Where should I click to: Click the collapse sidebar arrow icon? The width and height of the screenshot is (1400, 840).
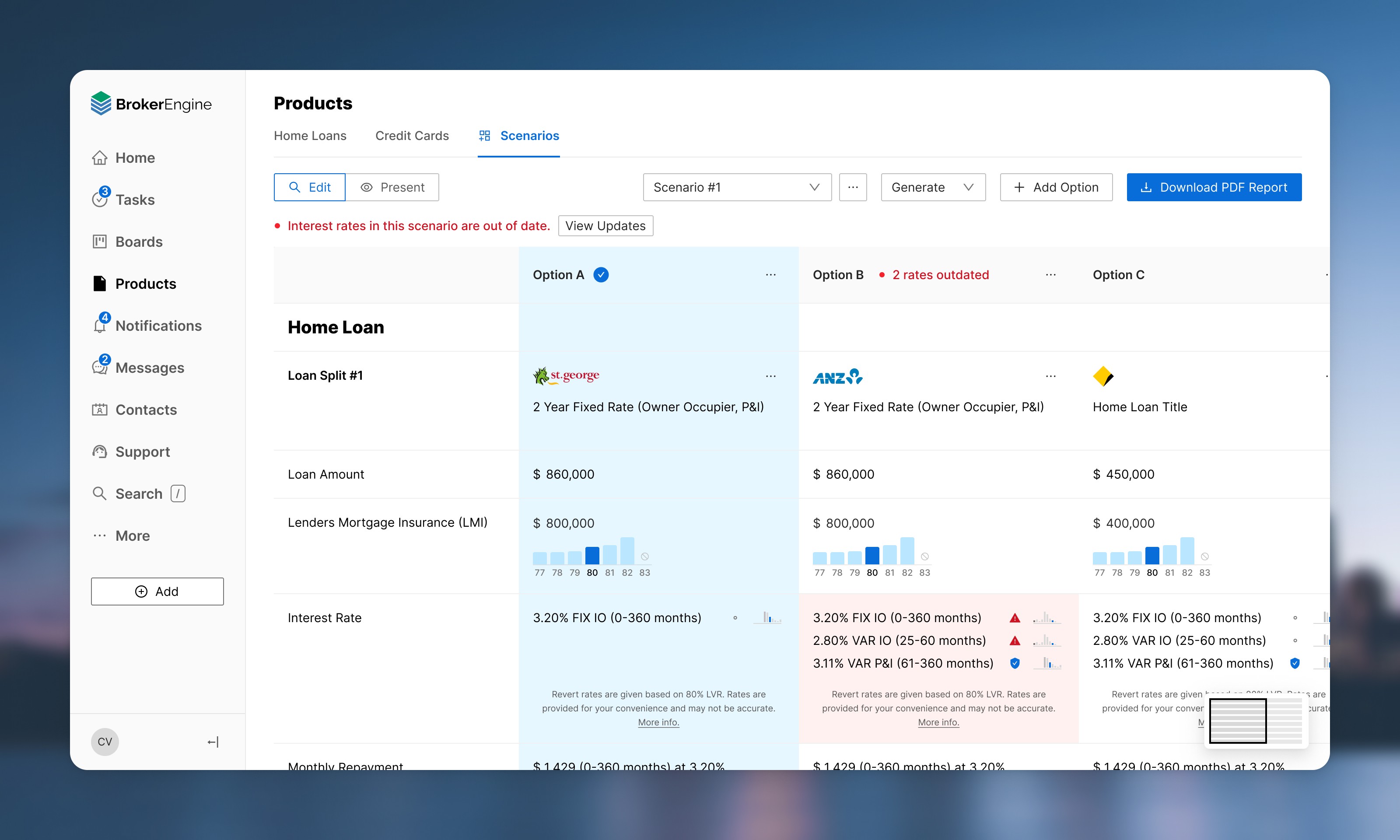(213, 742)
